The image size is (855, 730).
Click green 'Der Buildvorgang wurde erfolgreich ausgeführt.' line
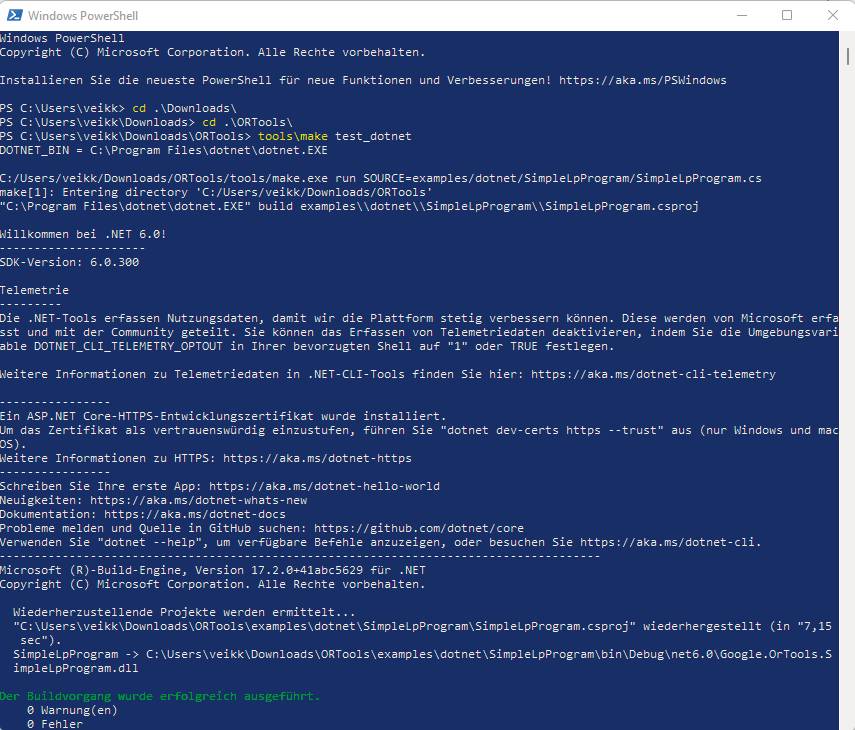point(160,696)
